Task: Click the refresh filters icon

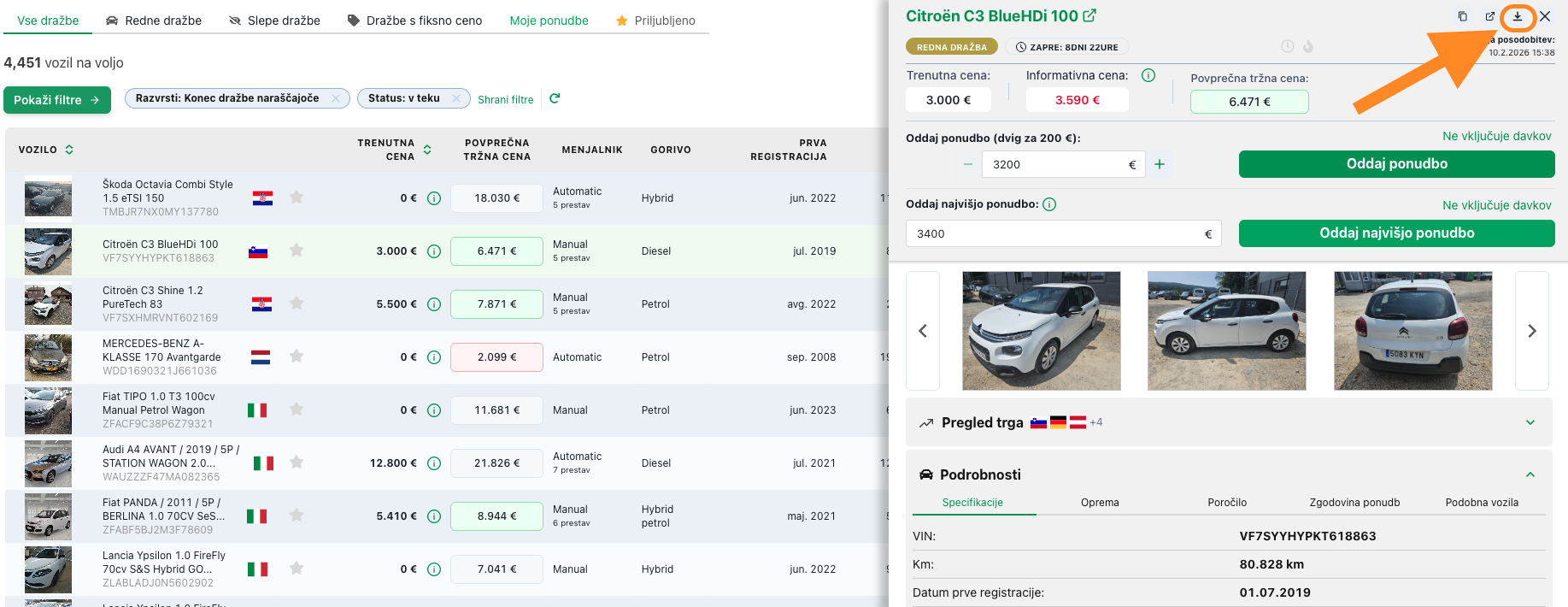Action: pyautogui.click(x=555, y=99)
